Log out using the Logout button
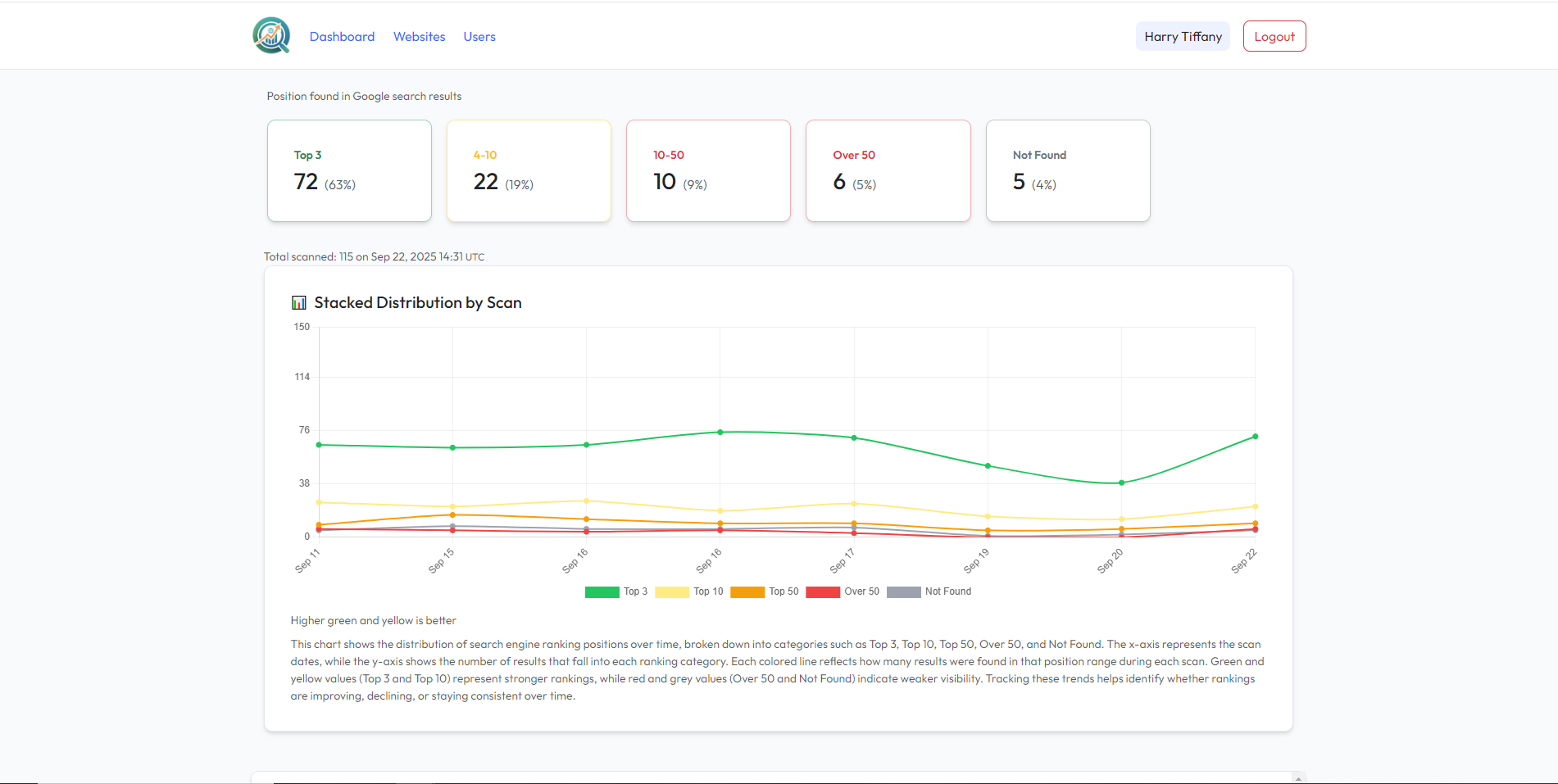The height and width of the screenshot is (784, 1558). [1274, 36]
